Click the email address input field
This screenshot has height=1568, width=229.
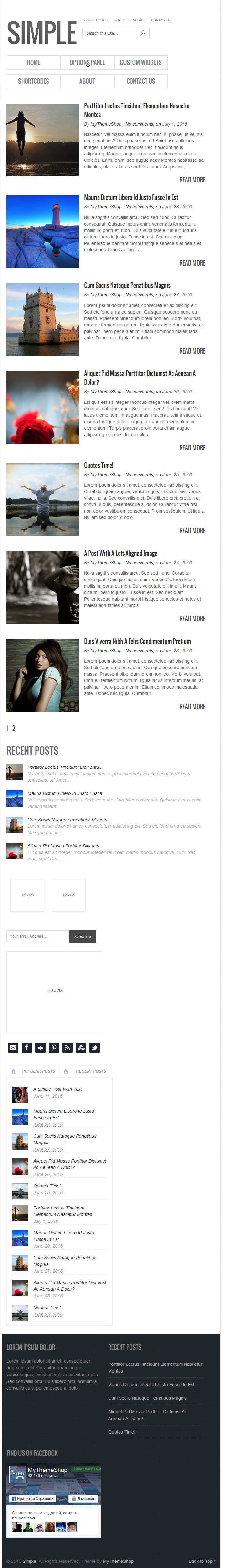click(x=38, y=936)
